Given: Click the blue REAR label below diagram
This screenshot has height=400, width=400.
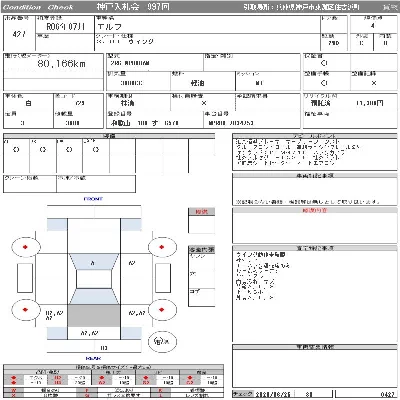Looking at the screenshot, I should click(x=94, y=358).
